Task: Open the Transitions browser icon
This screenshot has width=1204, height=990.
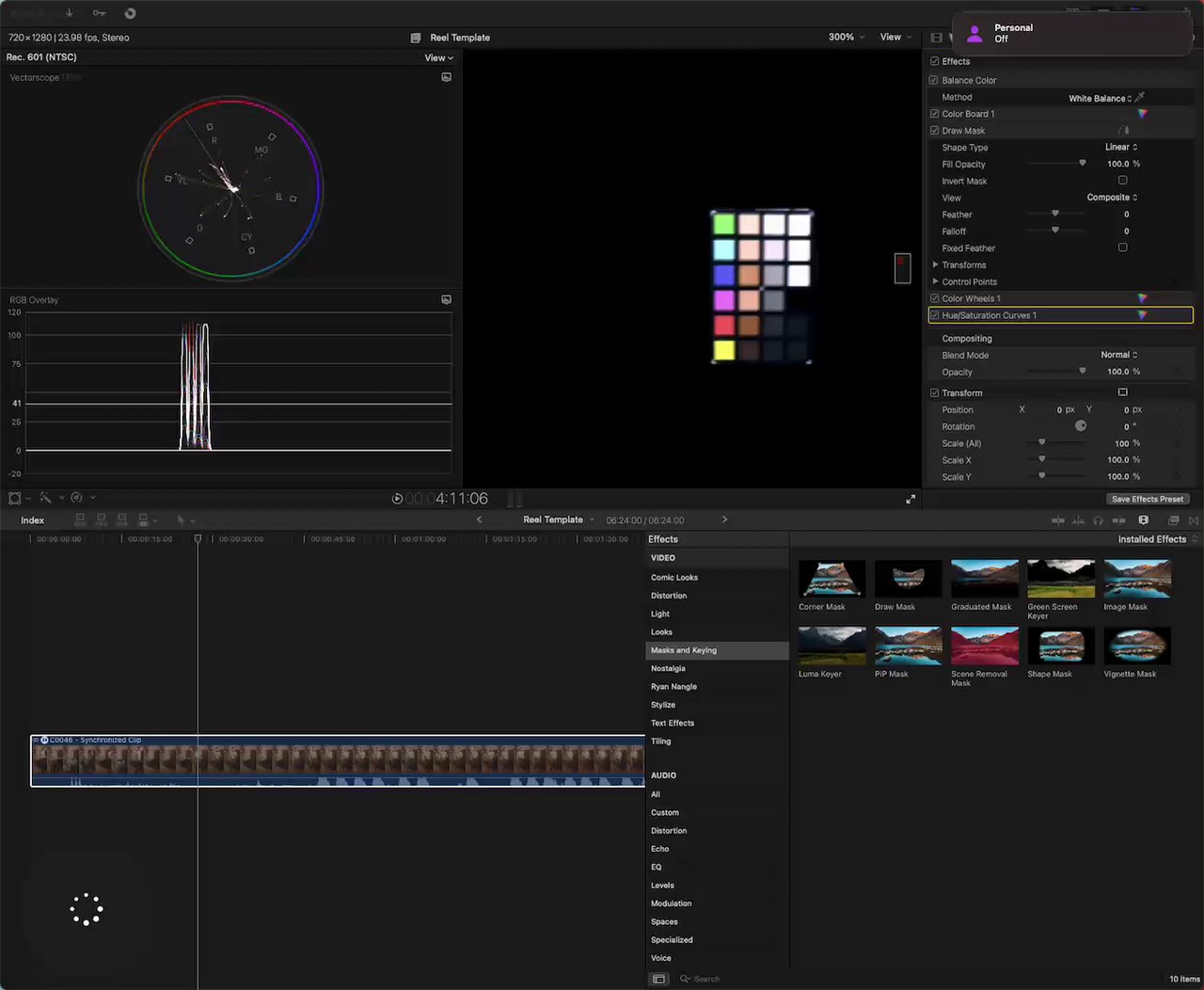Action: point(1194,520)
